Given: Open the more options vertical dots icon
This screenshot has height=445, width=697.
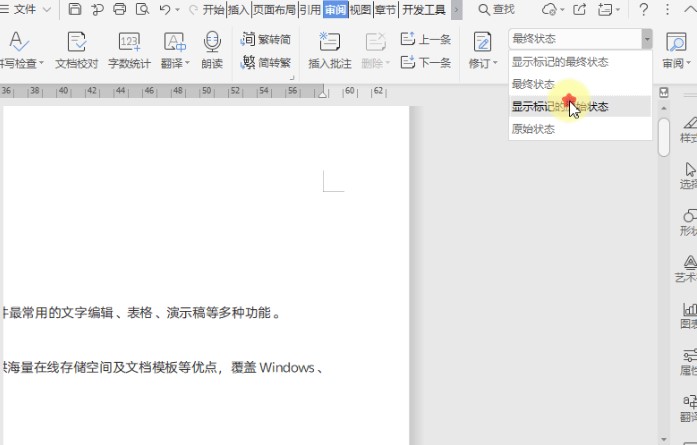Looking at the screenshot, I should [x=667, y=9].
